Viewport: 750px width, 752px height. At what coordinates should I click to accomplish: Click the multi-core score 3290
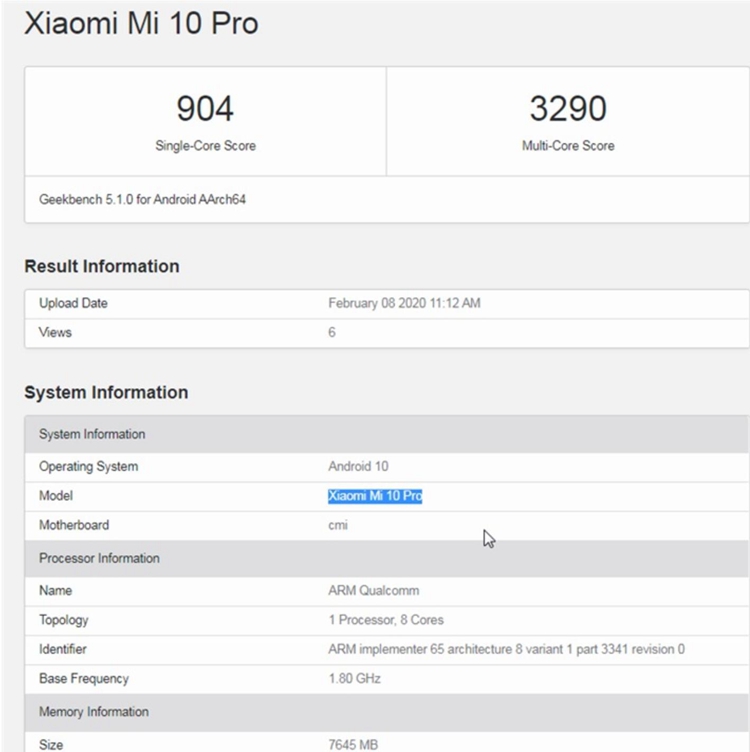click(568, 108)
